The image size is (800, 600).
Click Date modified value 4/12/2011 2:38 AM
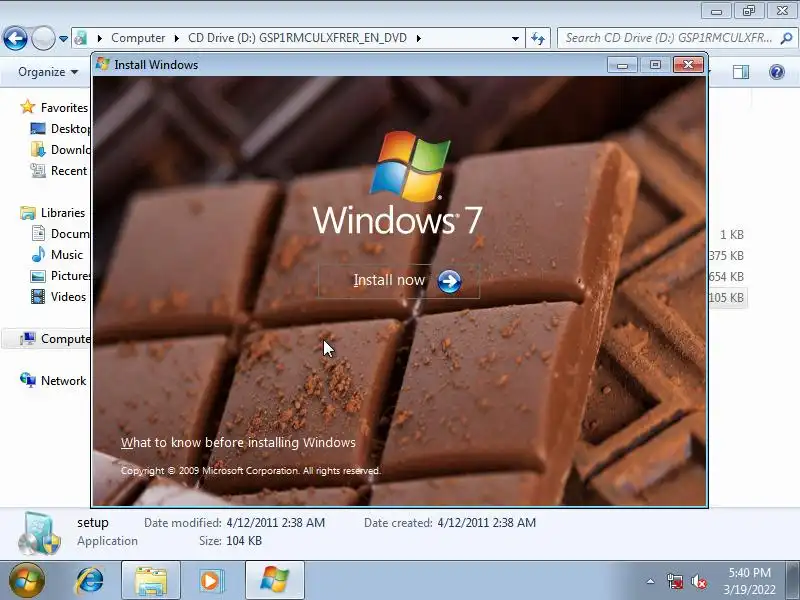[x=276, y=522]
